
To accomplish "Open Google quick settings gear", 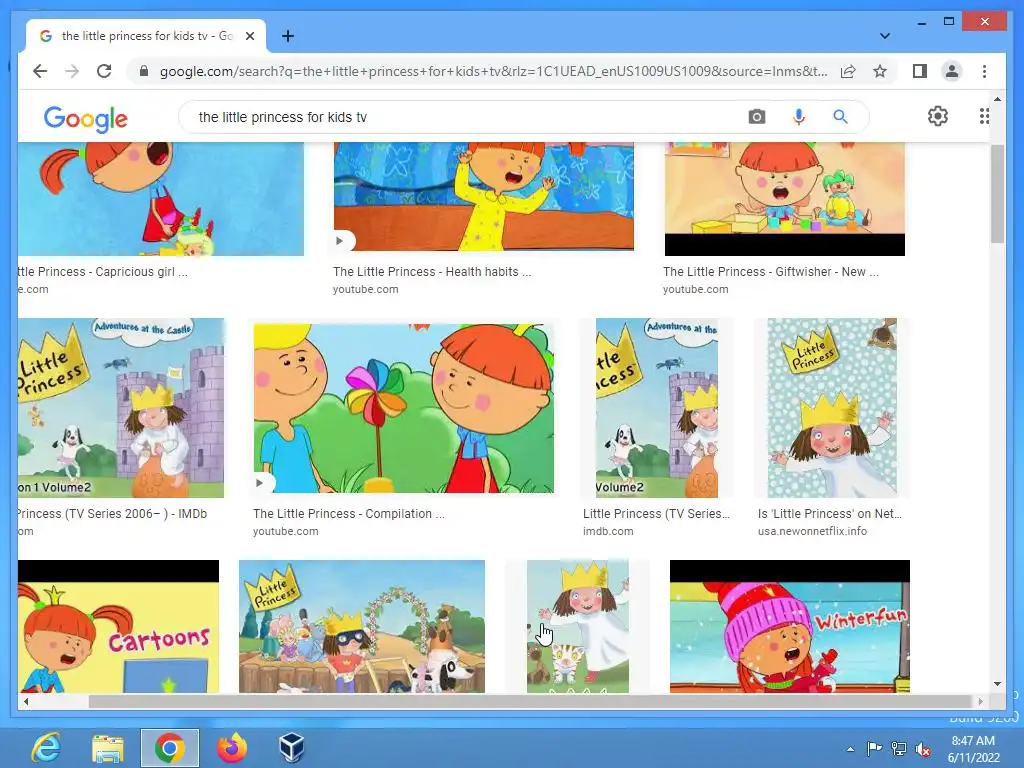I will click(x=938, y=116).
